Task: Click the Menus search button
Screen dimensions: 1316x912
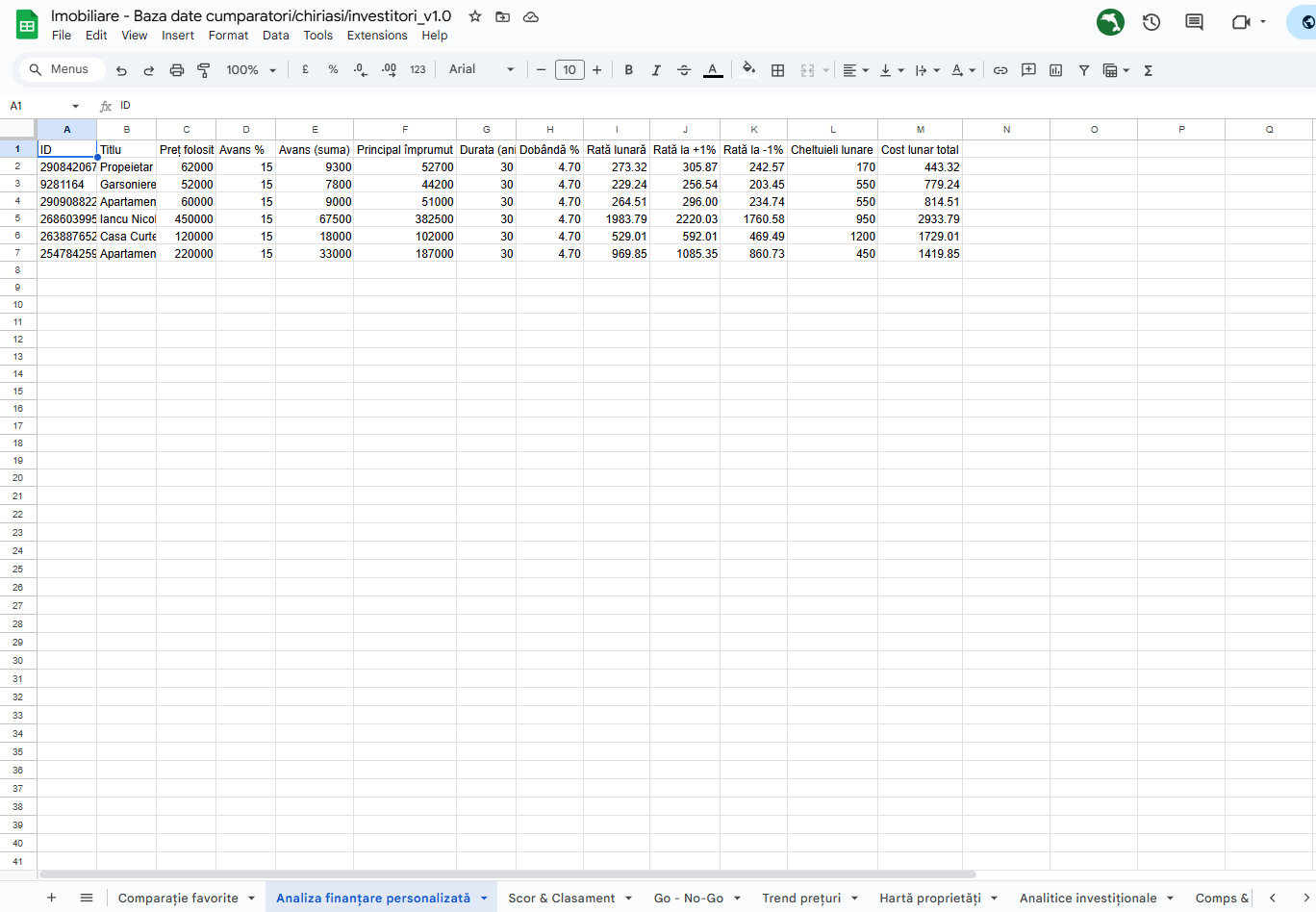Action: (60, 69)
